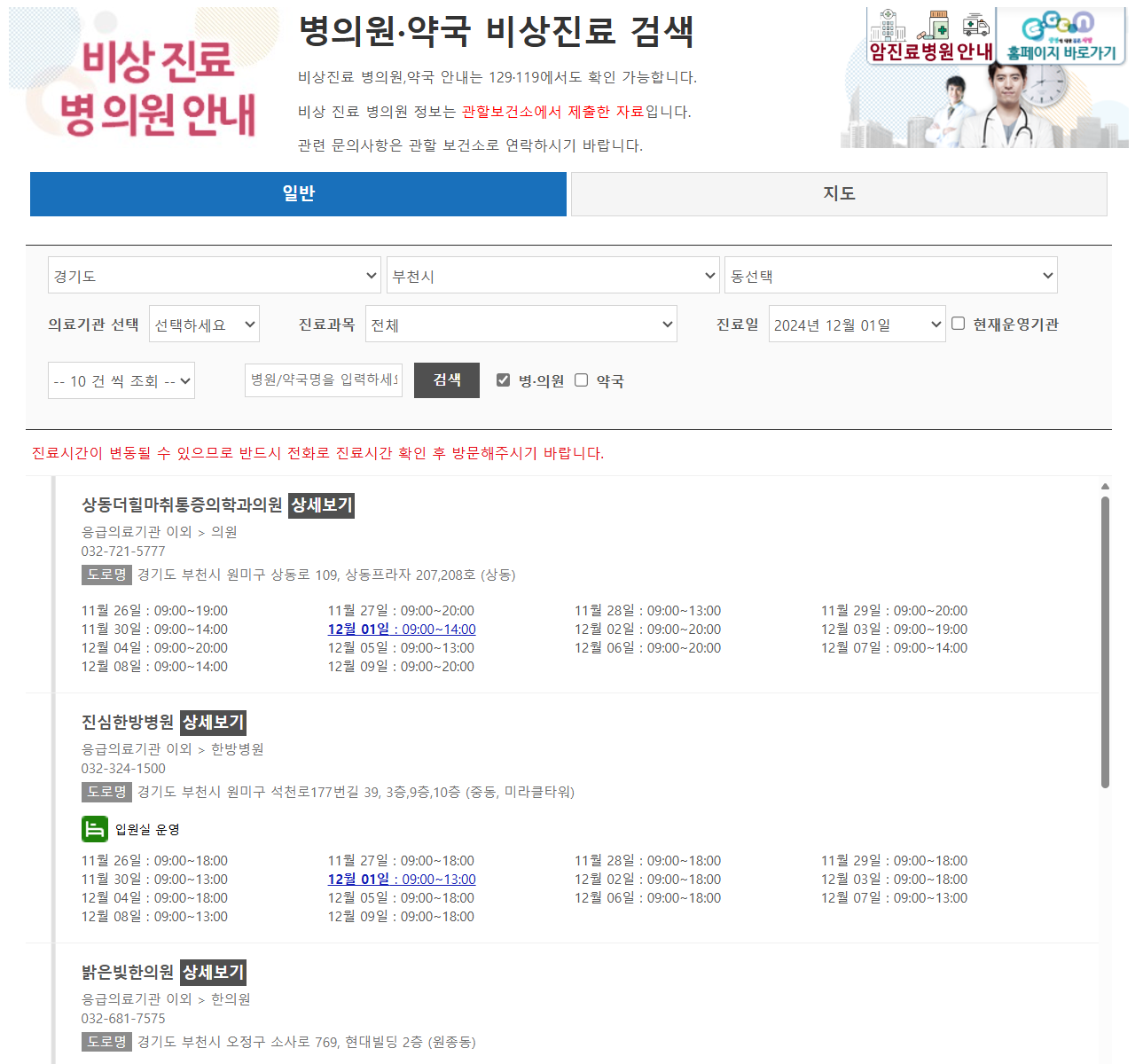Select the 일반 tab
Screen dimensions: 1143x1064
point(298,193)
